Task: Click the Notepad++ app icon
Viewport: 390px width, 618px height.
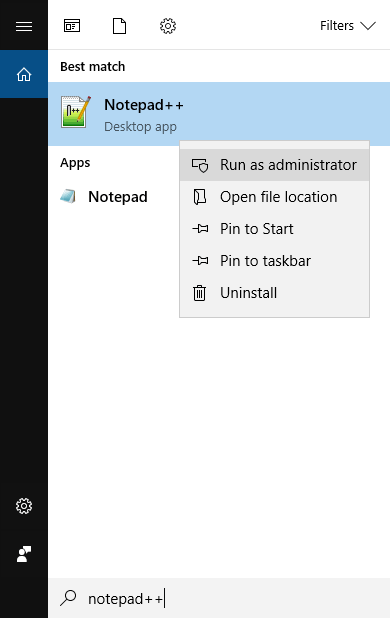Action: point(76,112)
